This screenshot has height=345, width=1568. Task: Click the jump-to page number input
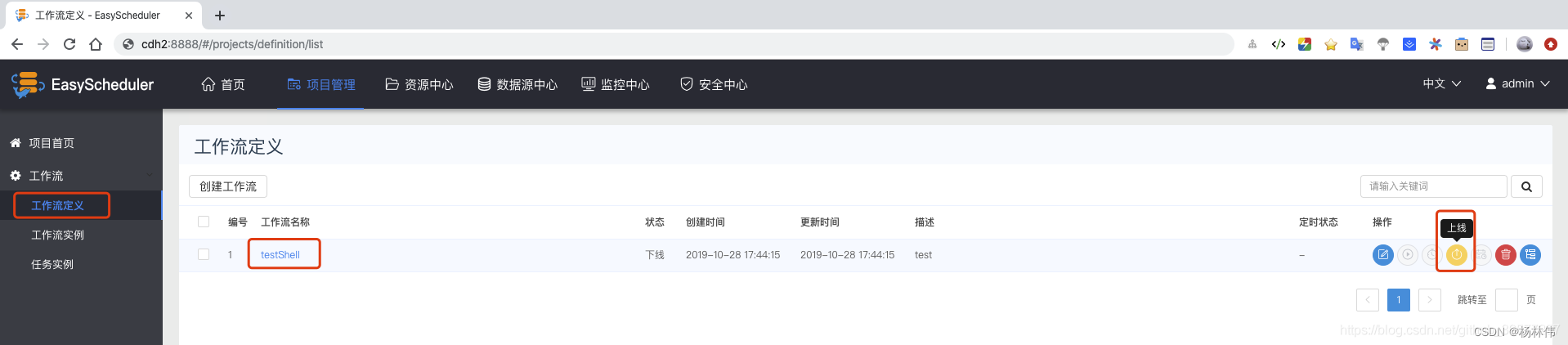click(1507, 300)
